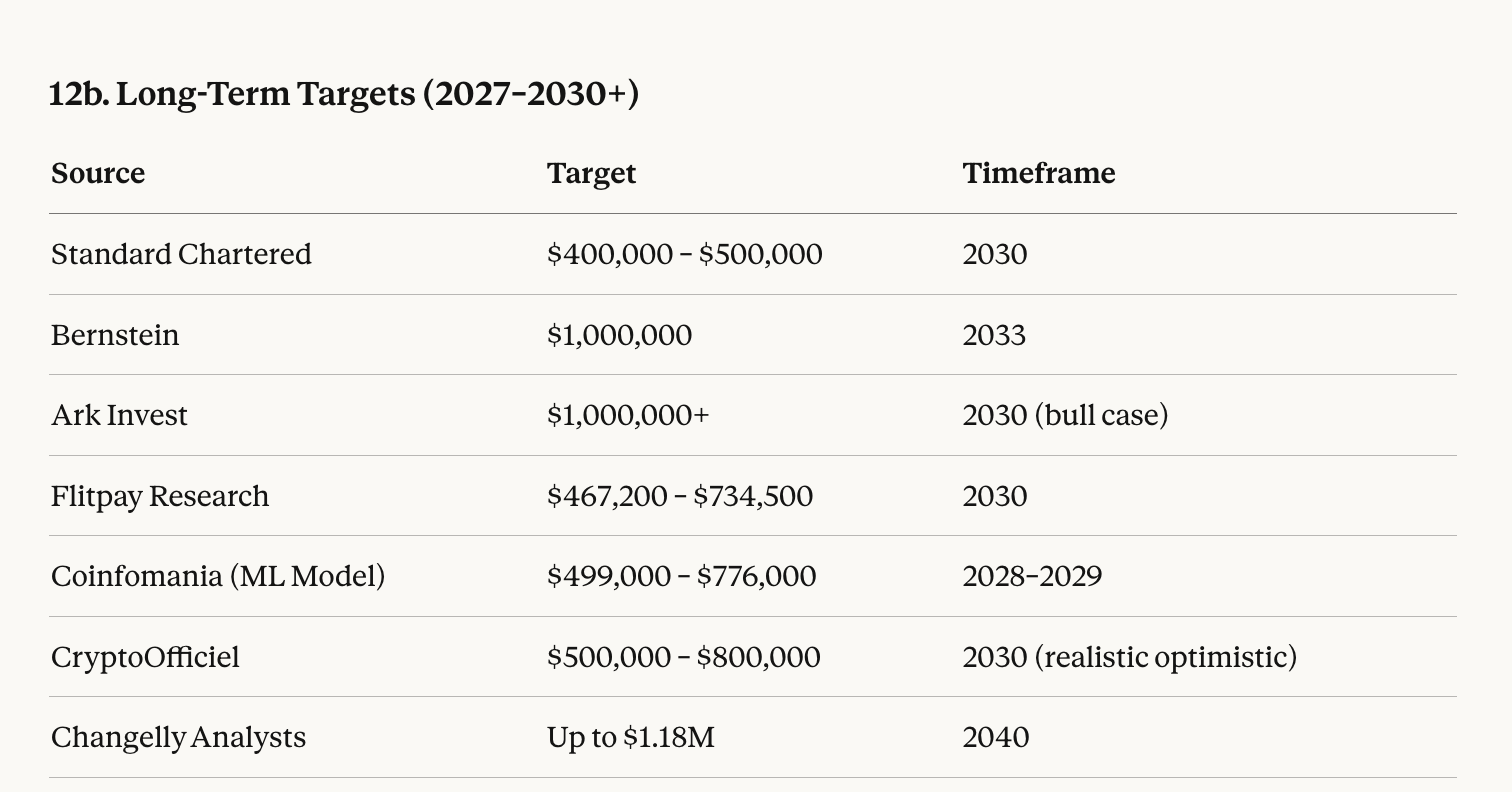Image resolution: width=1512 pixels, height=792 pixels.
Task: Click the Bernstein row name
Action: pyautogui.click(x=115, y=335)
